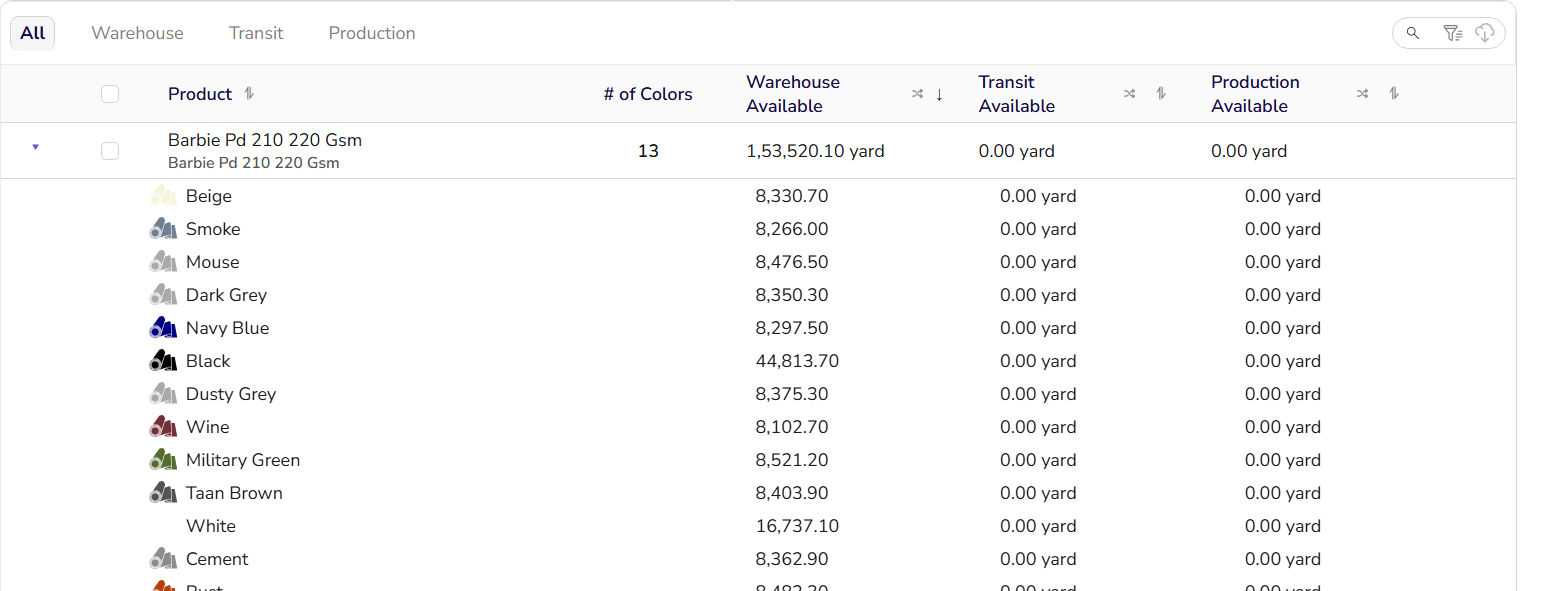
Task: Click the 8,476.50 Mouse warehouse value
Action: pyautogui.click(x=792, y=262)
